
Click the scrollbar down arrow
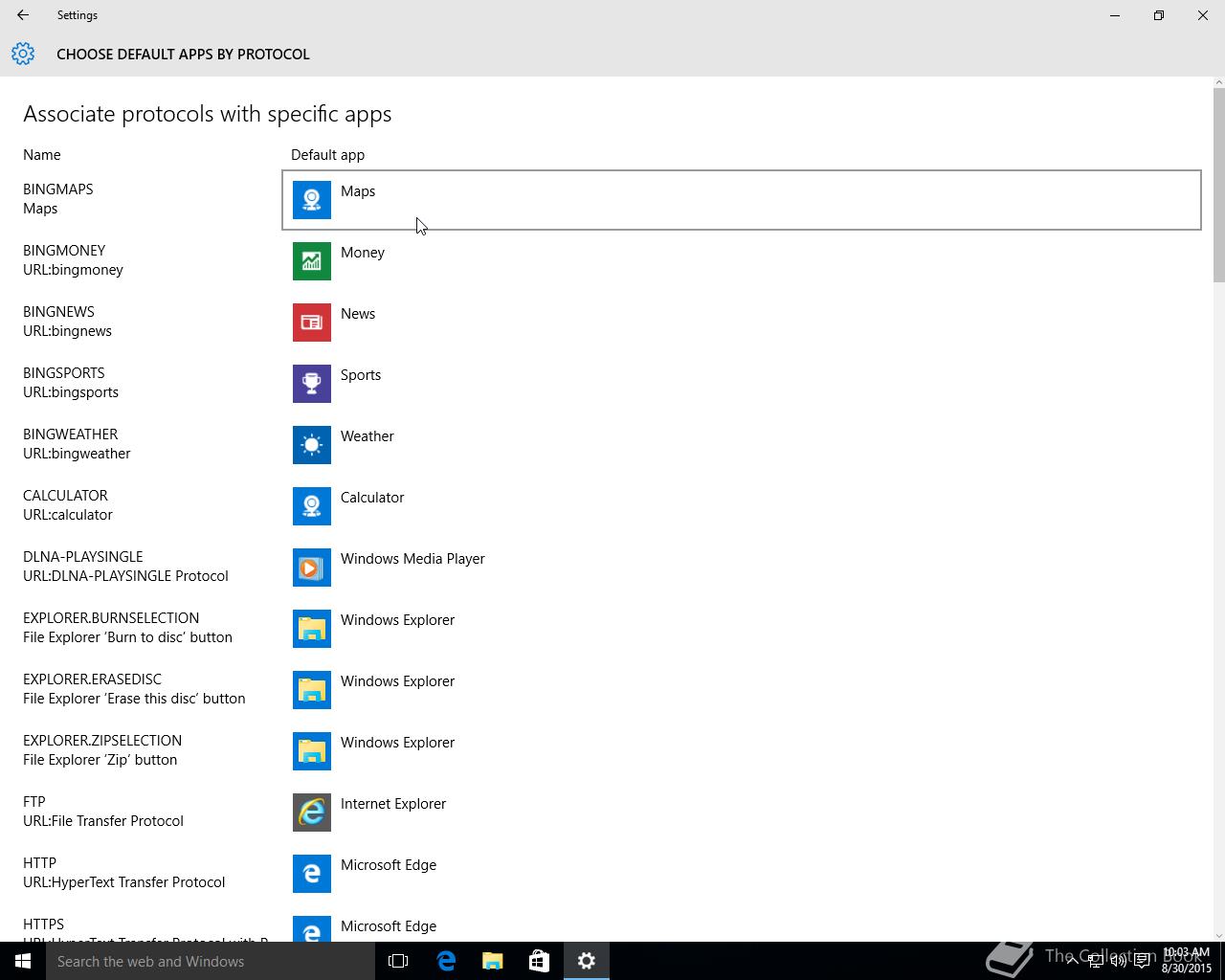[1218, 935]
